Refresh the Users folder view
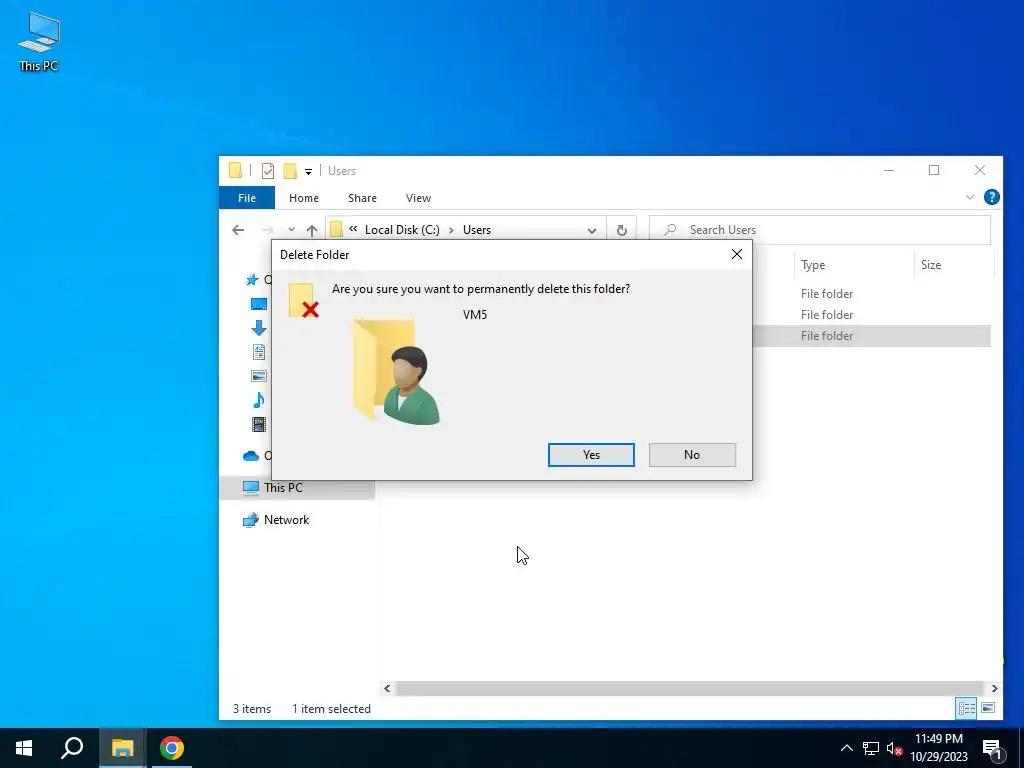Viewport: 1024px width, 768px height. pyautogui.click(x=622, y=230)
